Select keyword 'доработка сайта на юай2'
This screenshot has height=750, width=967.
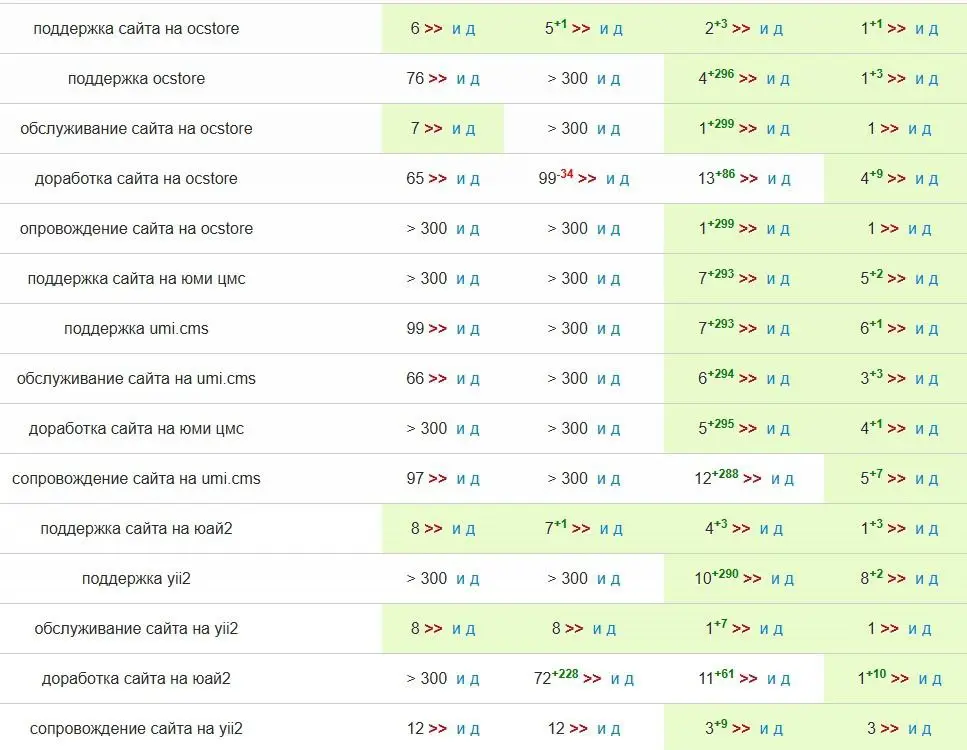[x=136, y=678]
